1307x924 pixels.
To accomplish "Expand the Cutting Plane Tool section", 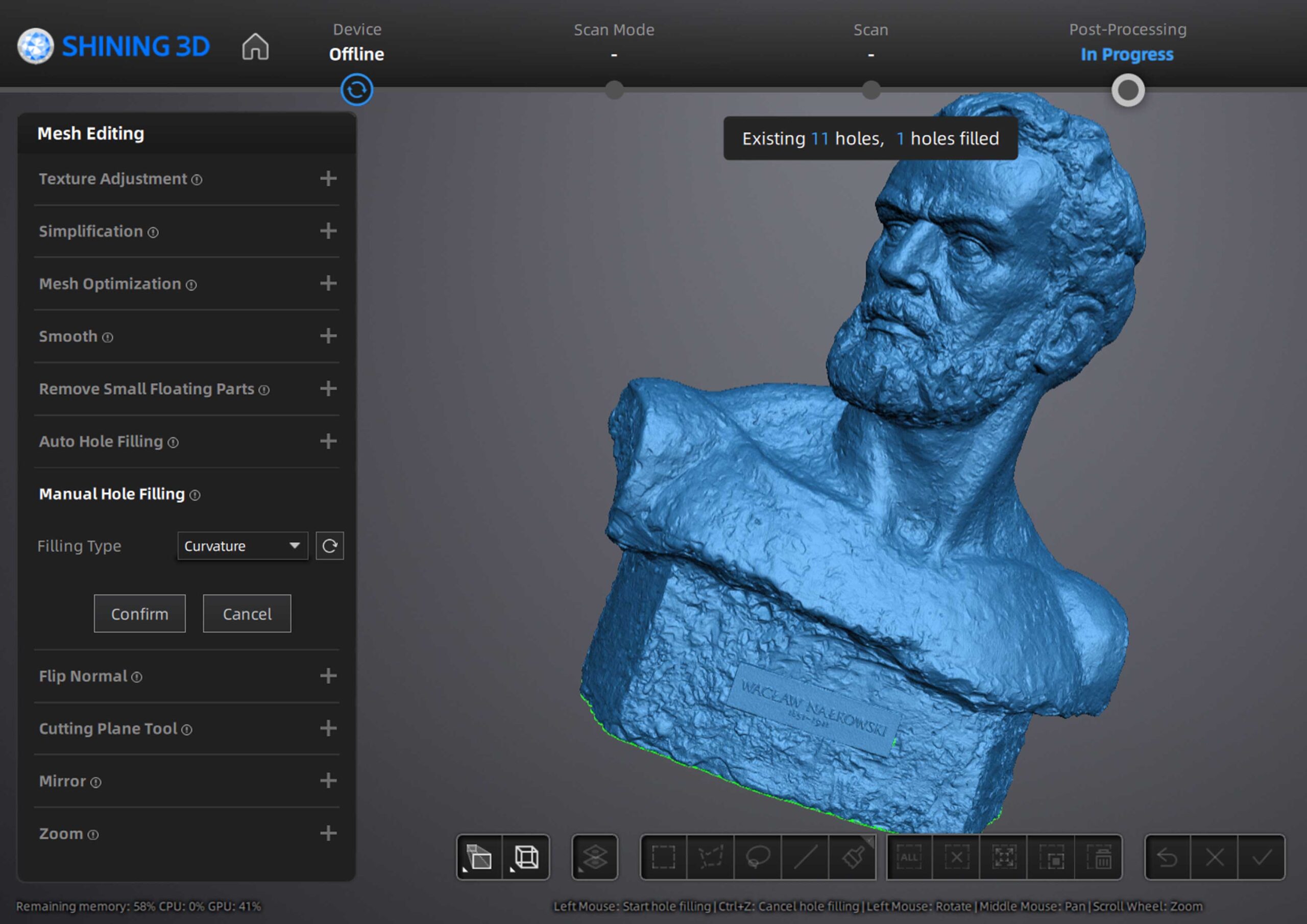I will [328, 728].
